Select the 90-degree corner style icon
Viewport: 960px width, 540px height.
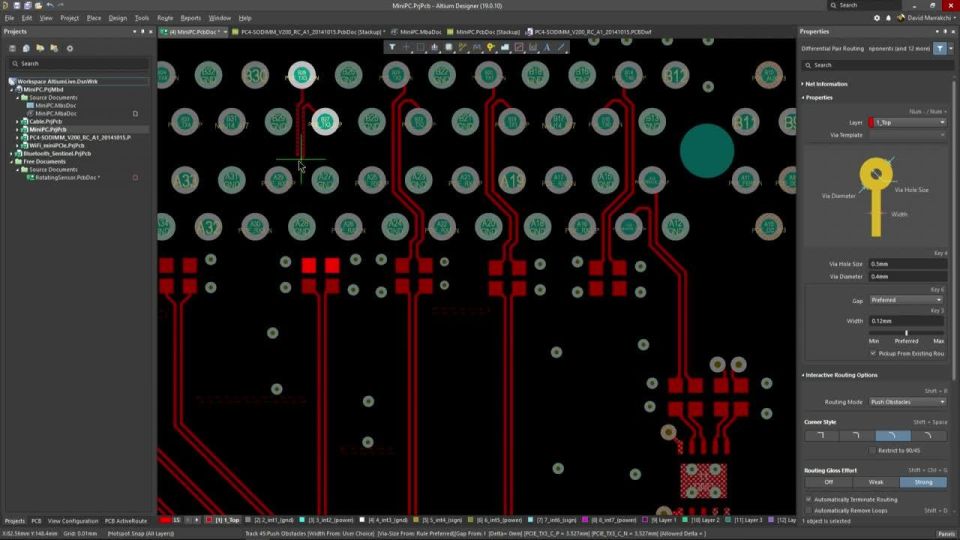click(821, 436)
